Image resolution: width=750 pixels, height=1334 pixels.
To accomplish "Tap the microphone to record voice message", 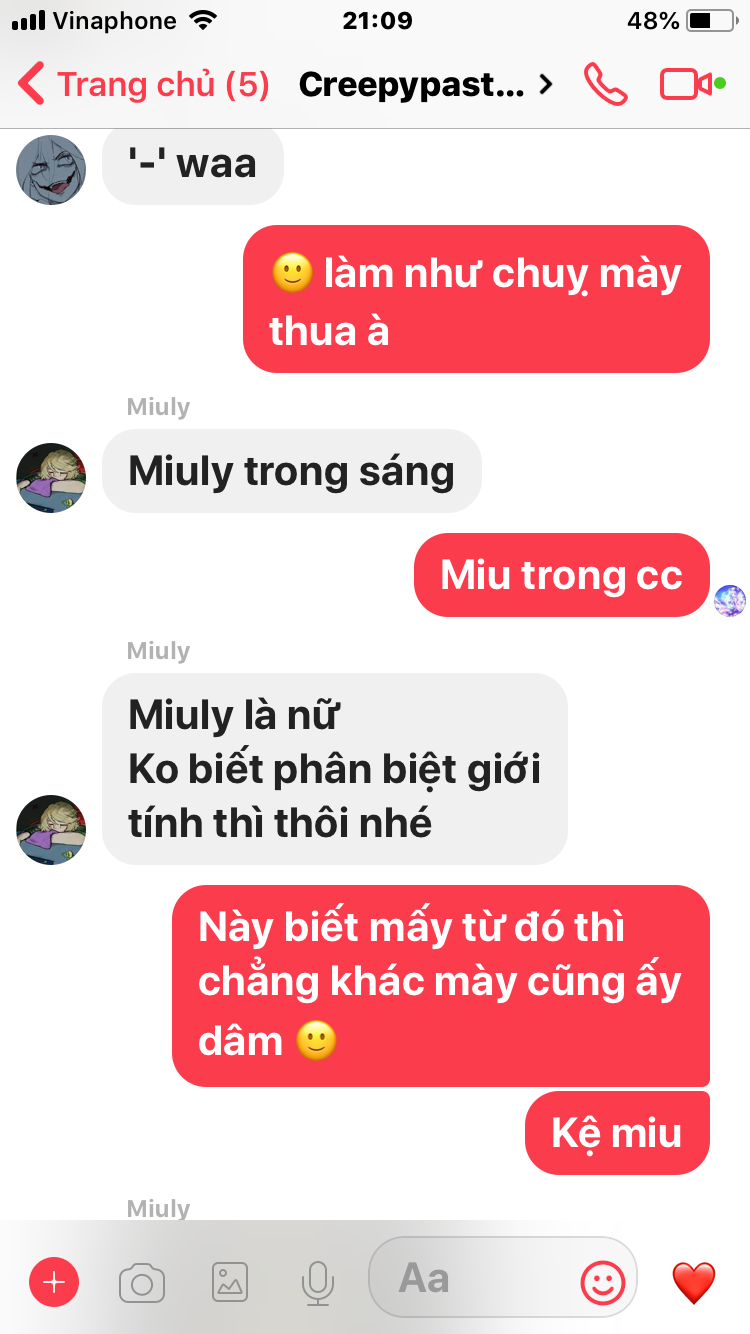I will pos(318,1282).
